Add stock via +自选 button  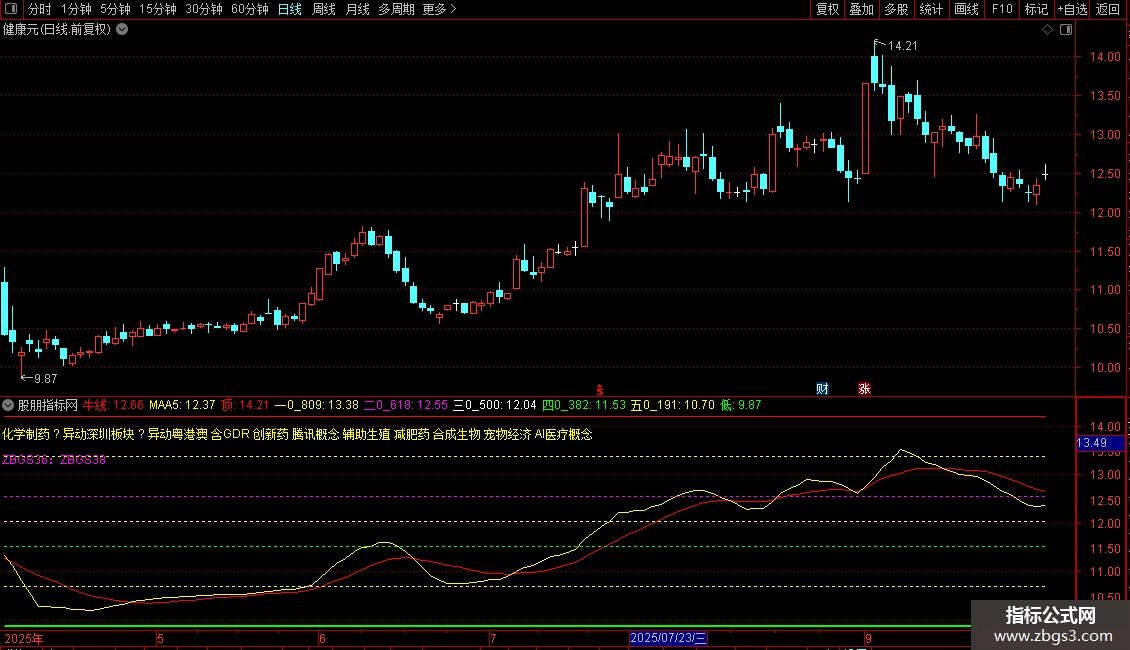pyautogui.click(x=1072, y=9)
